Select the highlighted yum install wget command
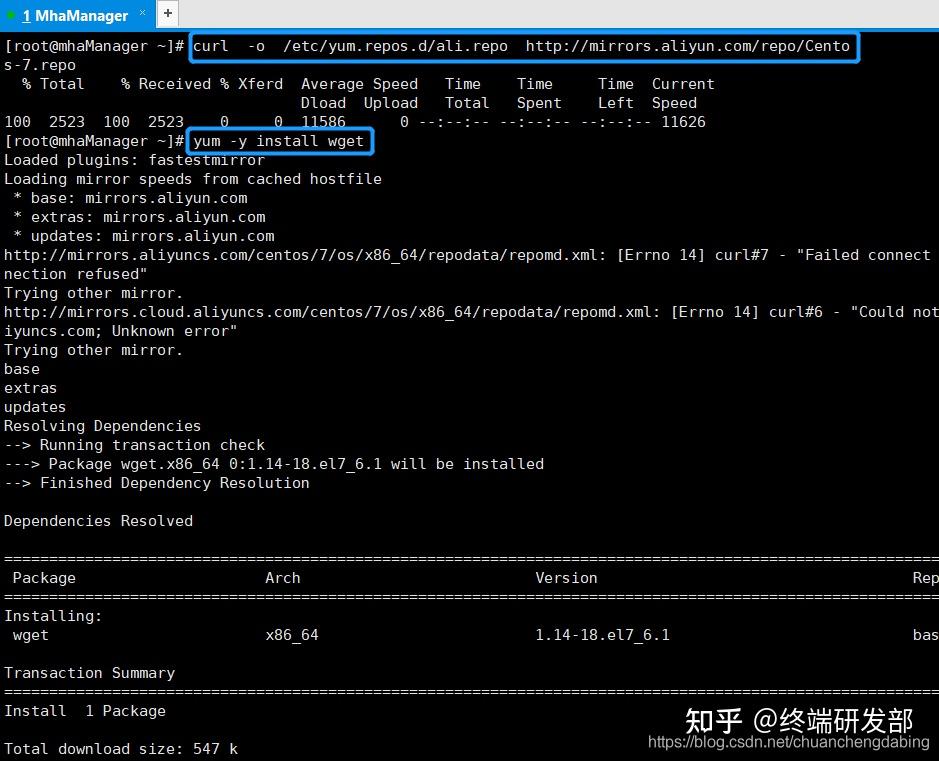 pos(279,141)
